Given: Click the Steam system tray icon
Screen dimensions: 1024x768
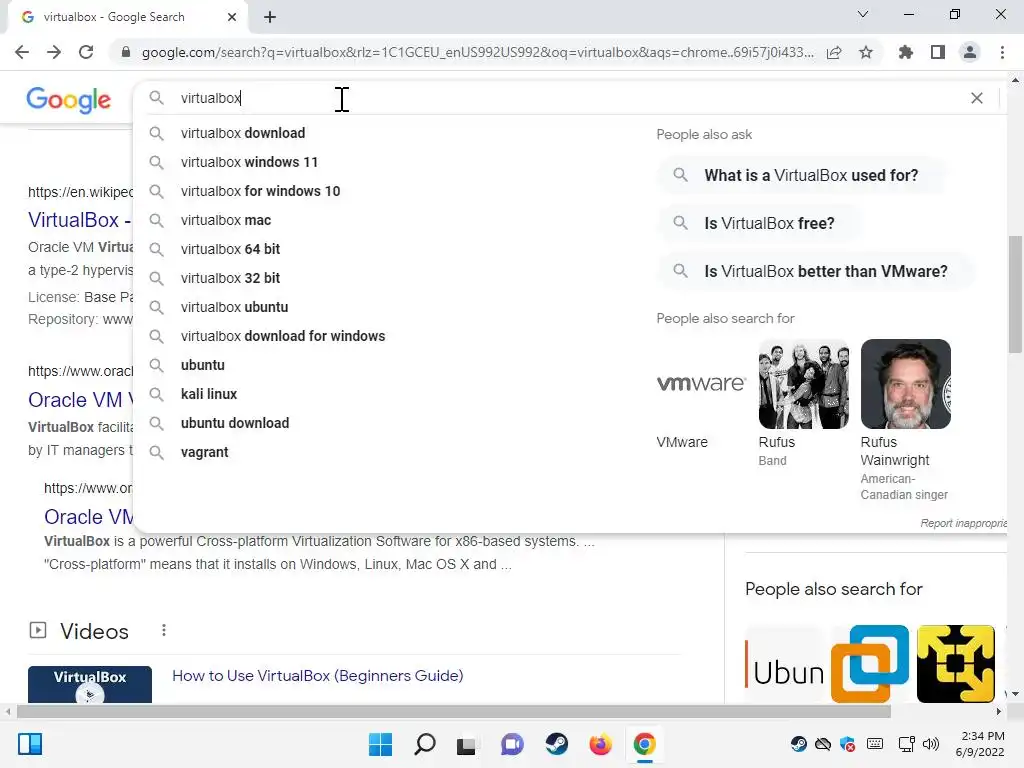Looking at the screenshot, I should [x=798, y=744].
